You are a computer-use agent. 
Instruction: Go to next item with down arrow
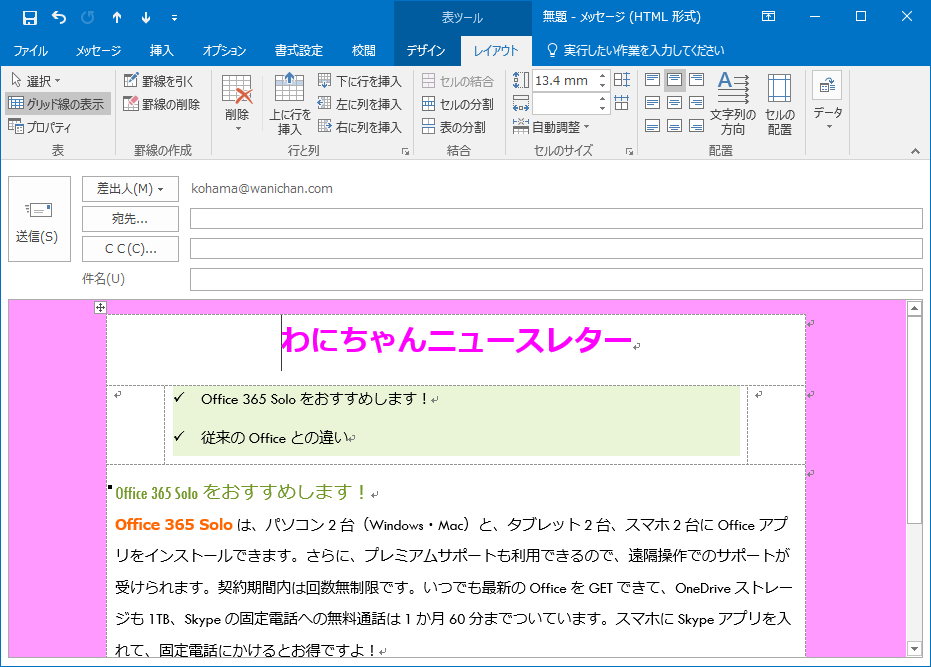146,18
